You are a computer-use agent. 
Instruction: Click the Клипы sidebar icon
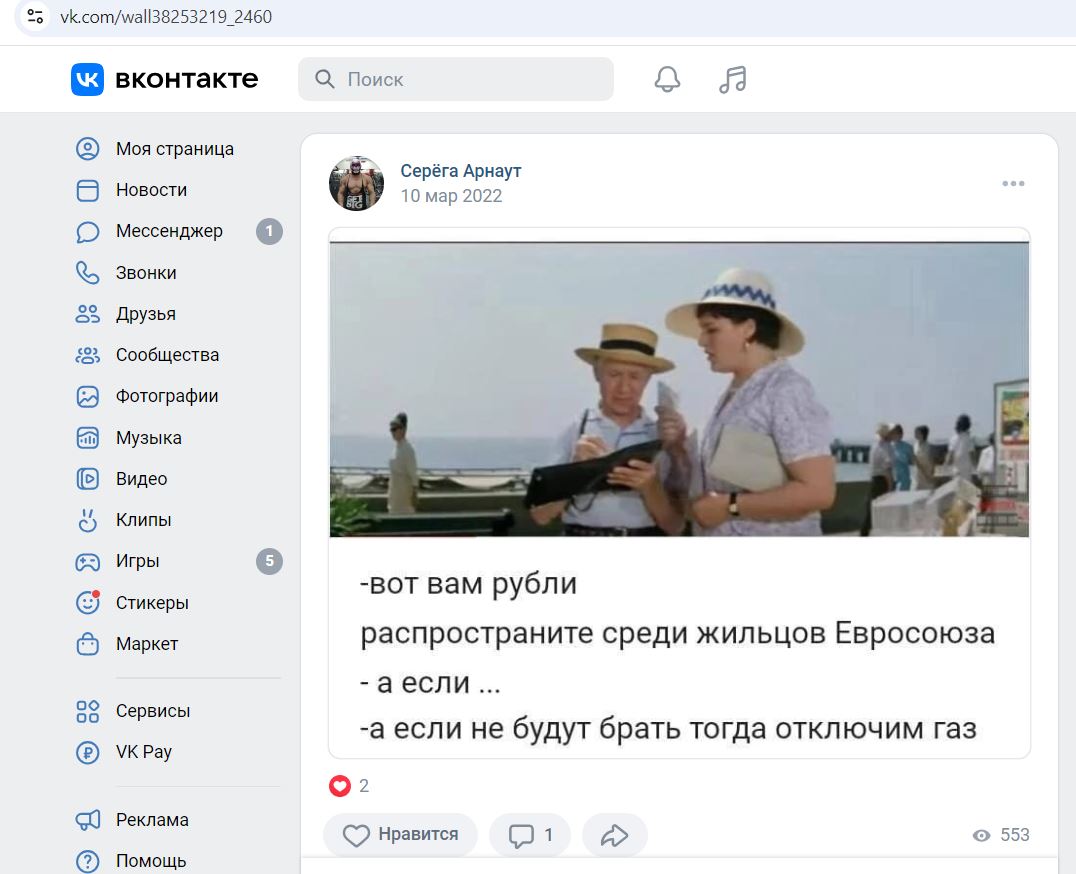87,520
